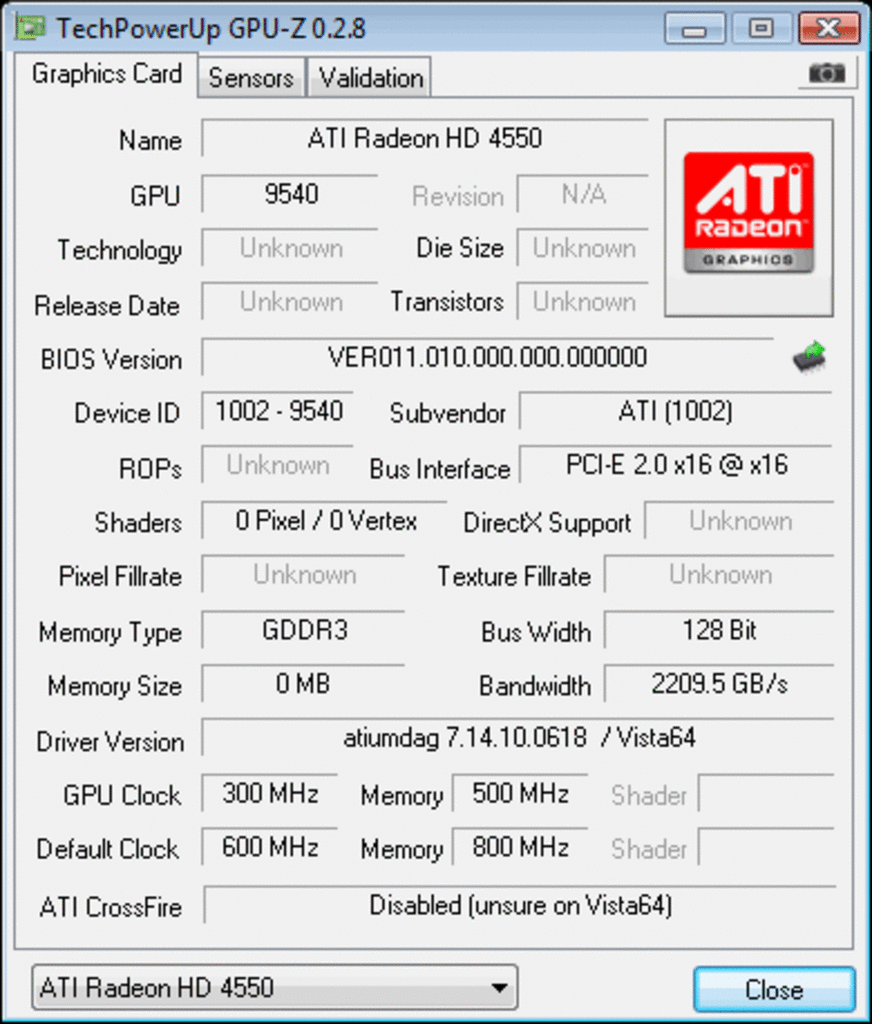Click the Texture Fillrate Unknown field
Viewport: 872px width, 1024px height.
(719, 575)
